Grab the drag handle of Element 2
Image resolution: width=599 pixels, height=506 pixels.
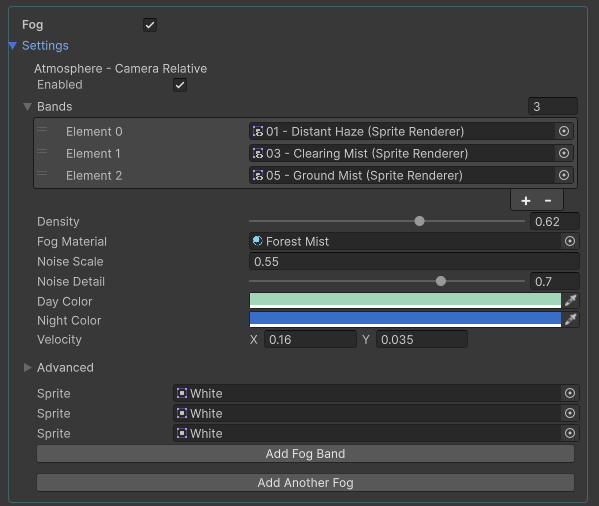tap(42, 173)
